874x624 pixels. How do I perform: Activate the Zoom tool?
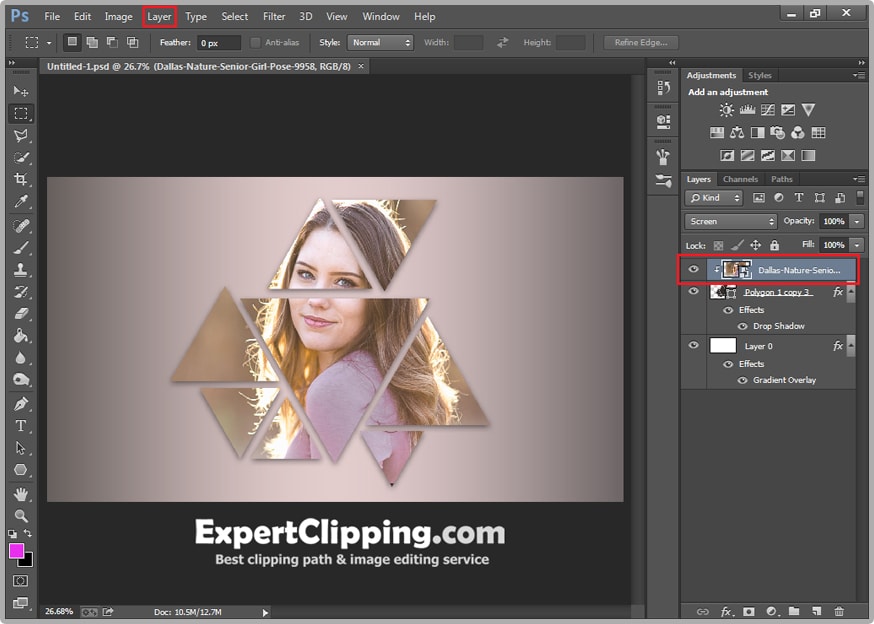[x=20, y=516]
